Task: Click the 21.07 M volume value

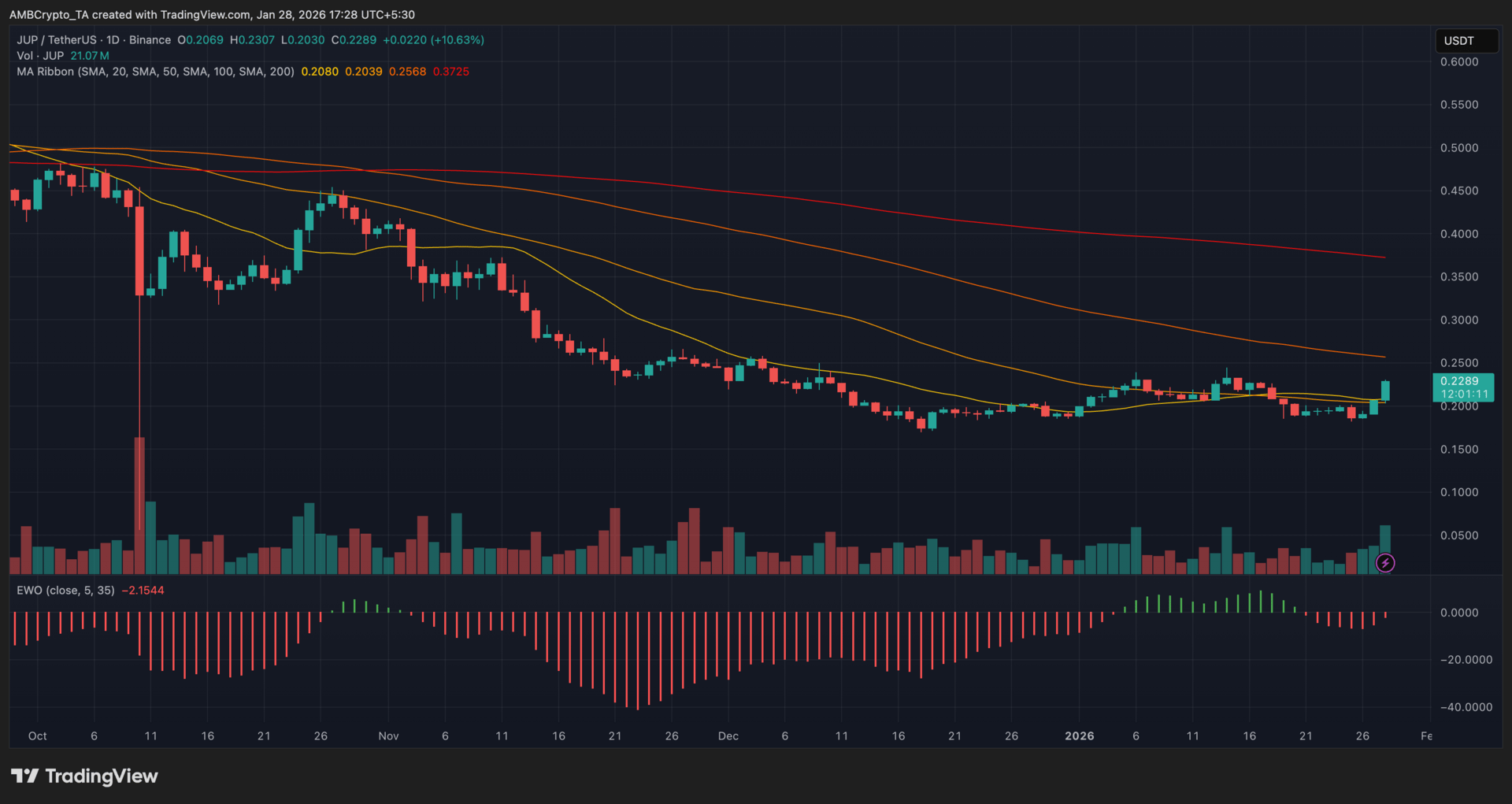Action: [x=90, y=56]
